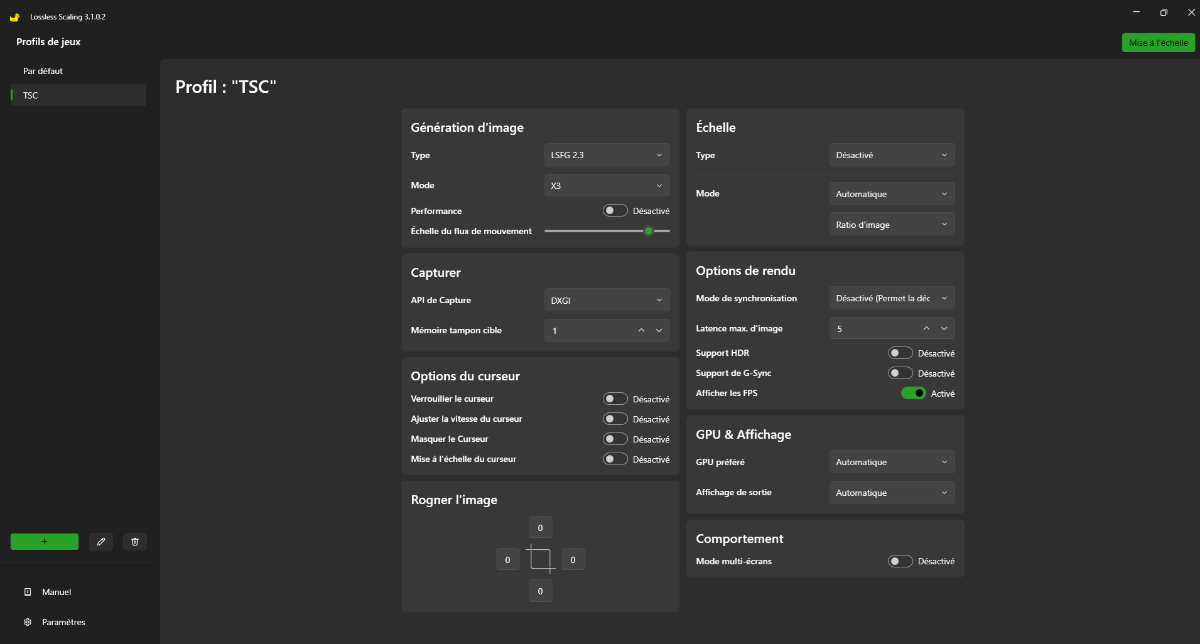Restore down the application window
1200x644 pixels.
coord(1163,12)
